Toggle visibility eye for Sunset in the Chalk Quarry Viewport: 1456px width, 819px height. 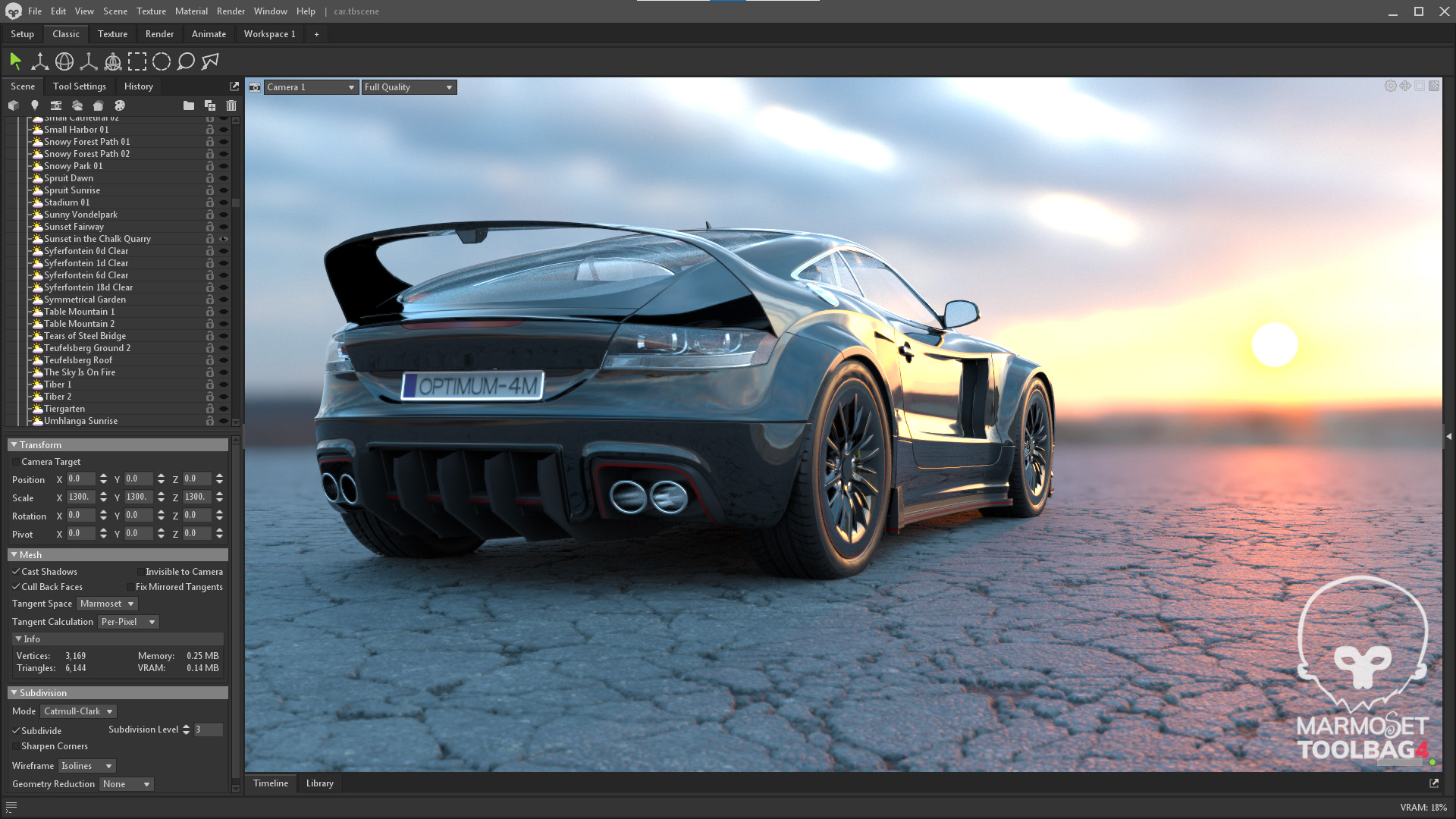[x=224, y=239]
